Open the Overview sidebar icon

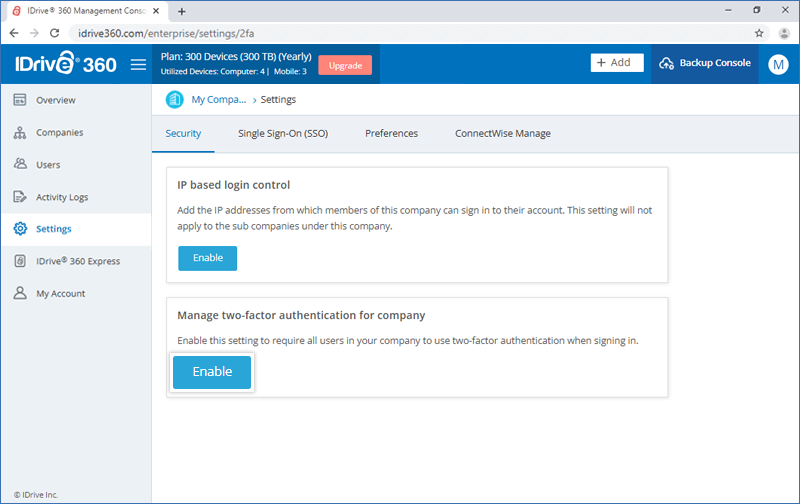click(20, 100)
